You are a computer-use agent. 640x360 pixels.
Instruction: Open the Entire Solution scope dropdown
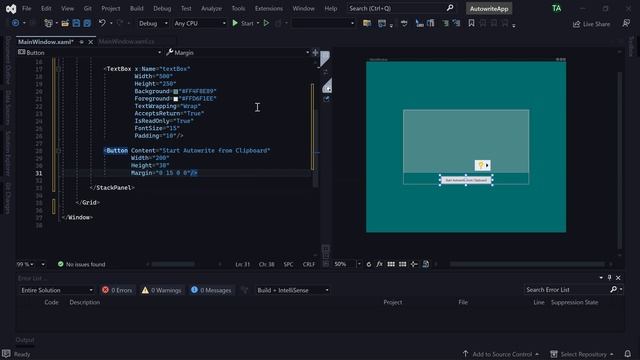[57, 290]
